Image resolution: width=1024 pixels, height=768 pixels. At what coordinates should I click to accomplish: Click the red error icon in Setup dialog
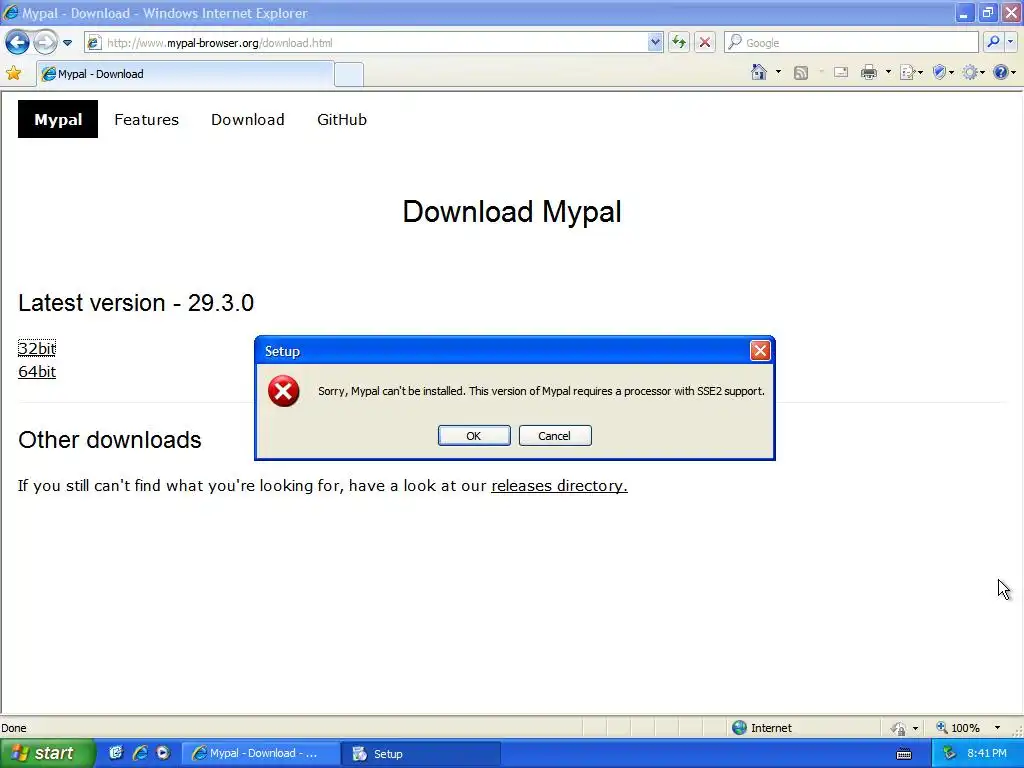[x=283, y=391]
